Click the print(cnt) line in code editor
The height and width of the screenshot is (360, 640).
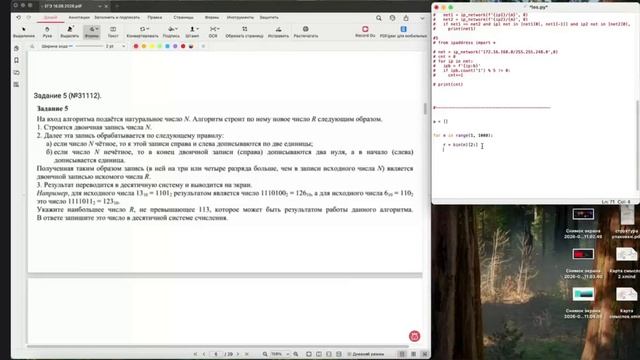pos(448,84)
